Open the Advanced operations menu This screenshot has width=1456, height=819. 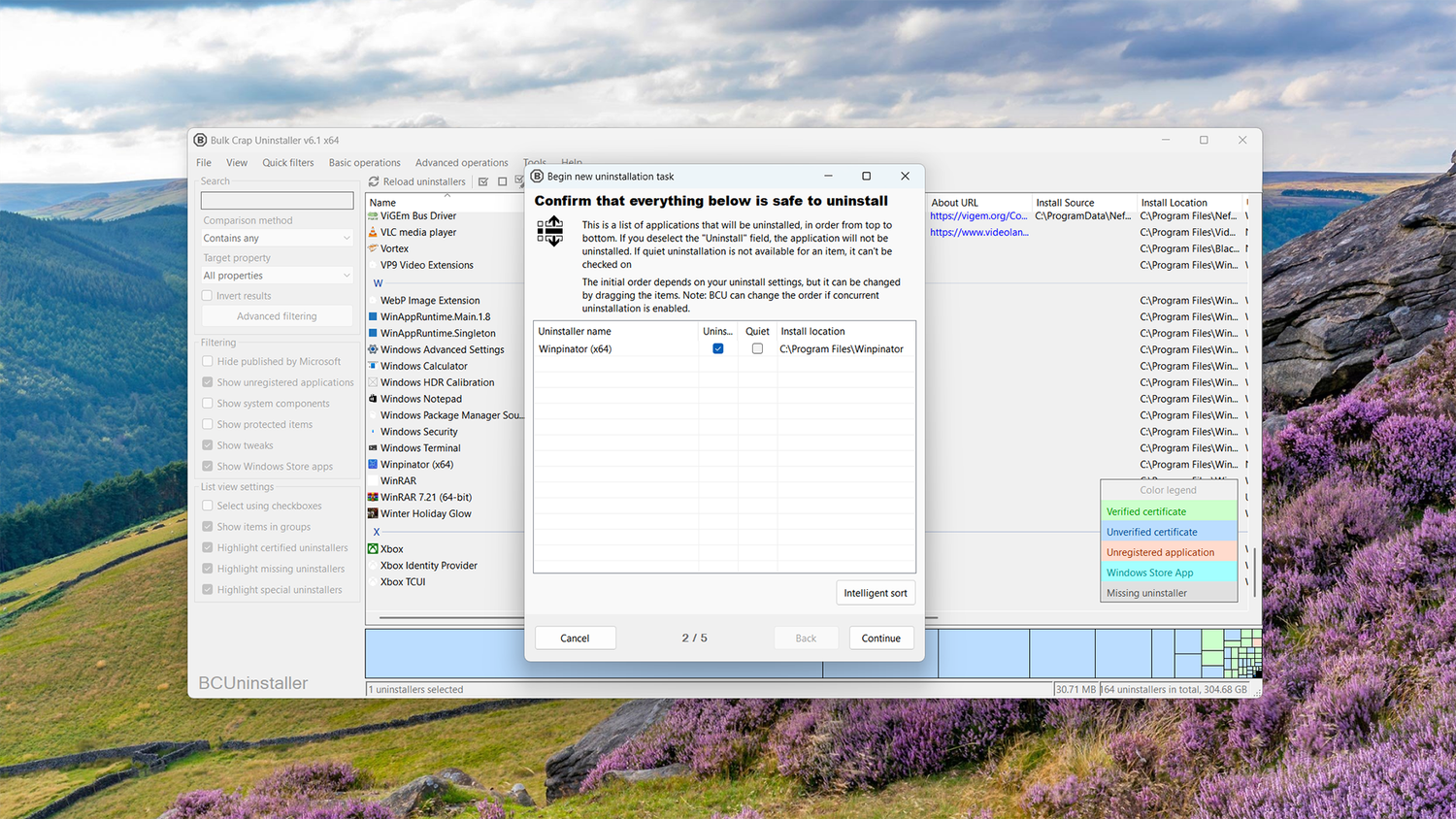pos(462,163)
